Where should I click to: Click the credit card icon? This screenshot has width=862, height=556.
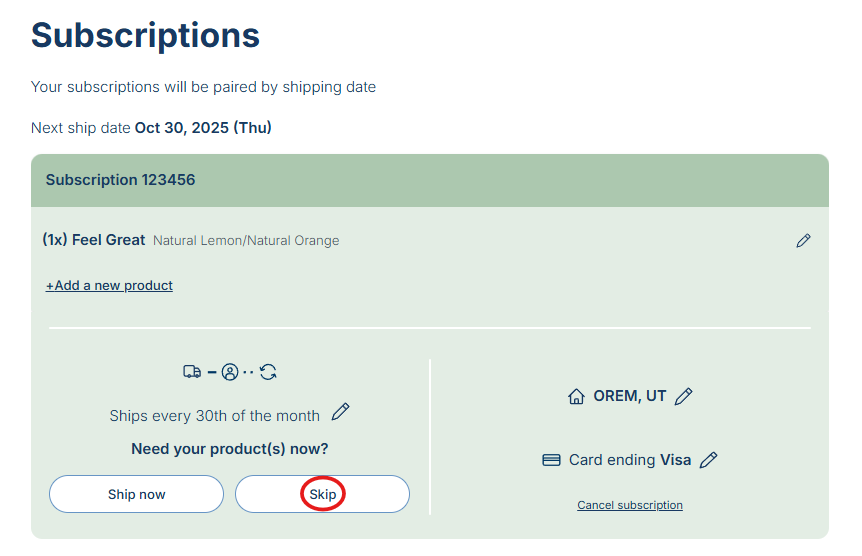pos(551,460)
